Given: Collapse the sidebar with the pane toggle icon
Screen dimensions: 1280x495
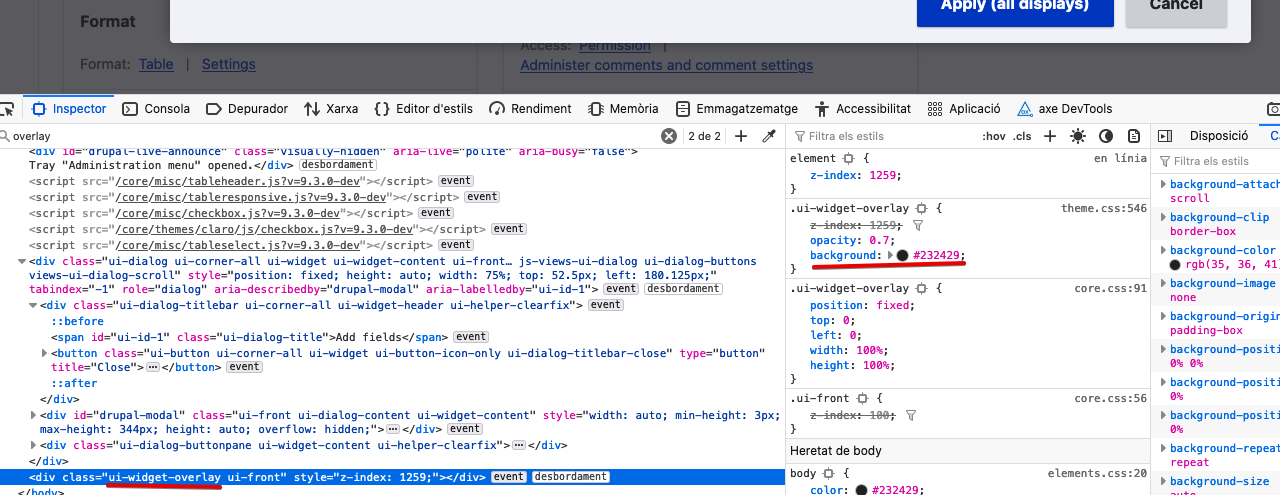Looking at the screenshot, I should [x=1164, y=136].
